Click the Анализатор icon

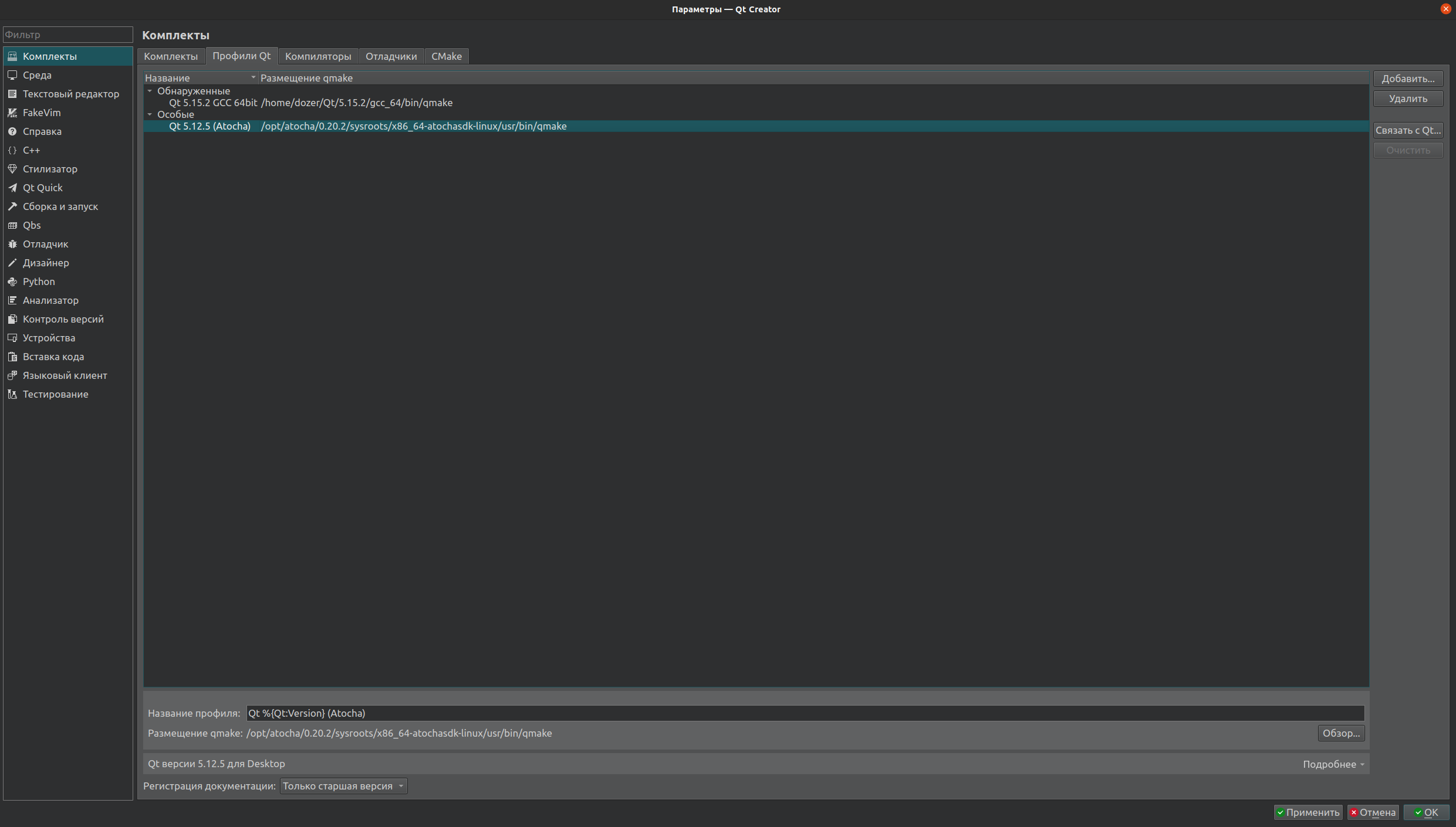(12, 300)
